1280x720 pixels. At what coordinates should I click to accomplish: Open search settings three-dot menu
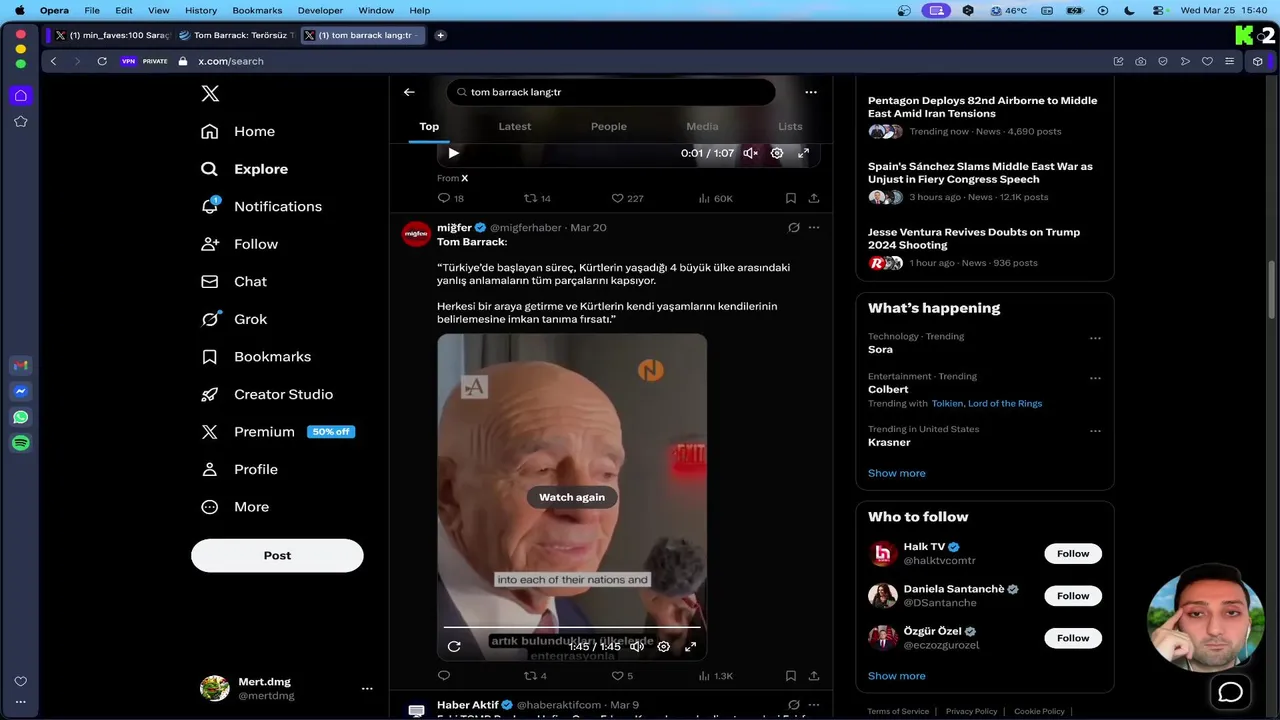(811, 92)
